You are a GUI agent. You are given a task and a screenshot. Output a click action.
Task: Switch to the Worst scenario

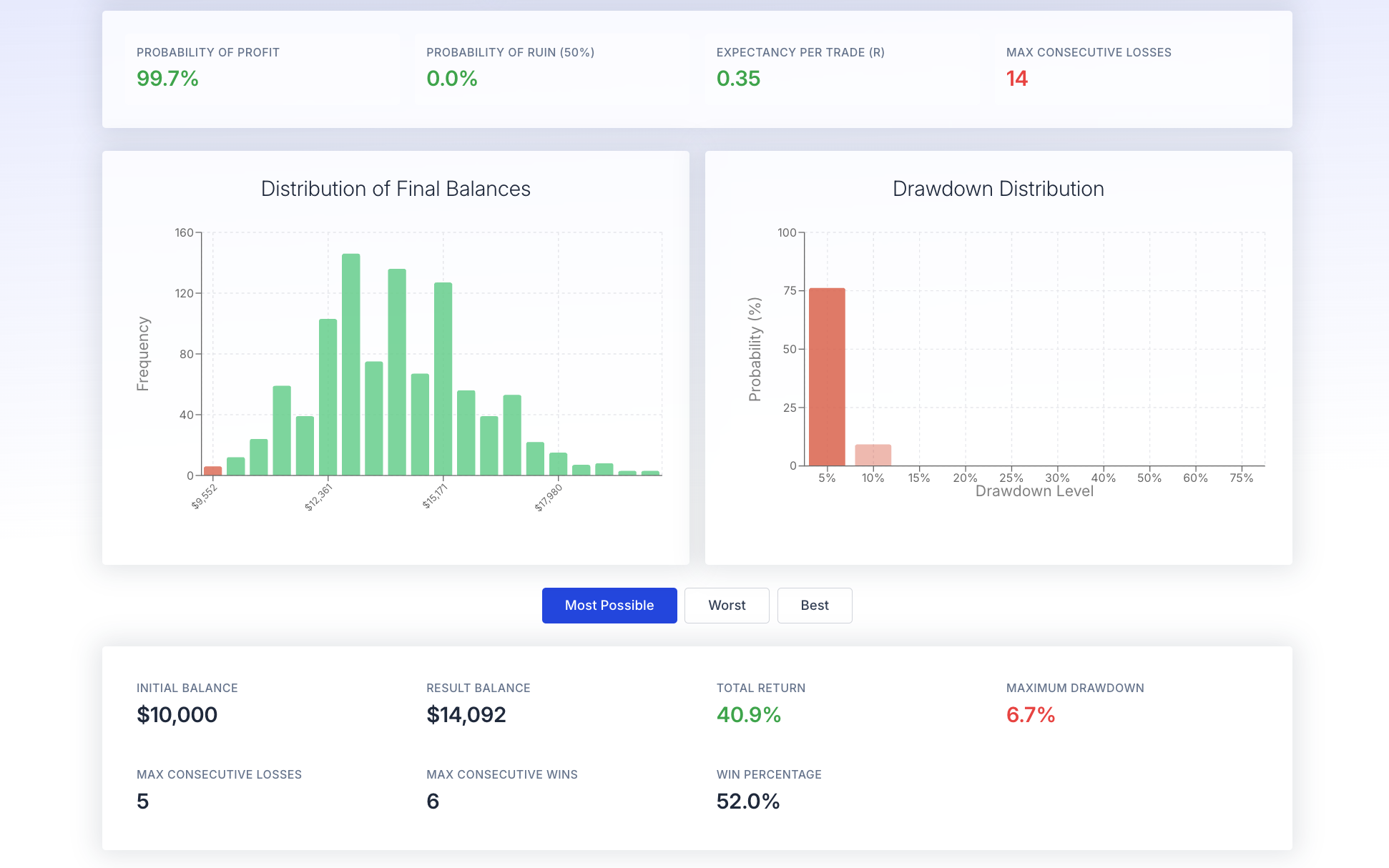click(727, 606)
